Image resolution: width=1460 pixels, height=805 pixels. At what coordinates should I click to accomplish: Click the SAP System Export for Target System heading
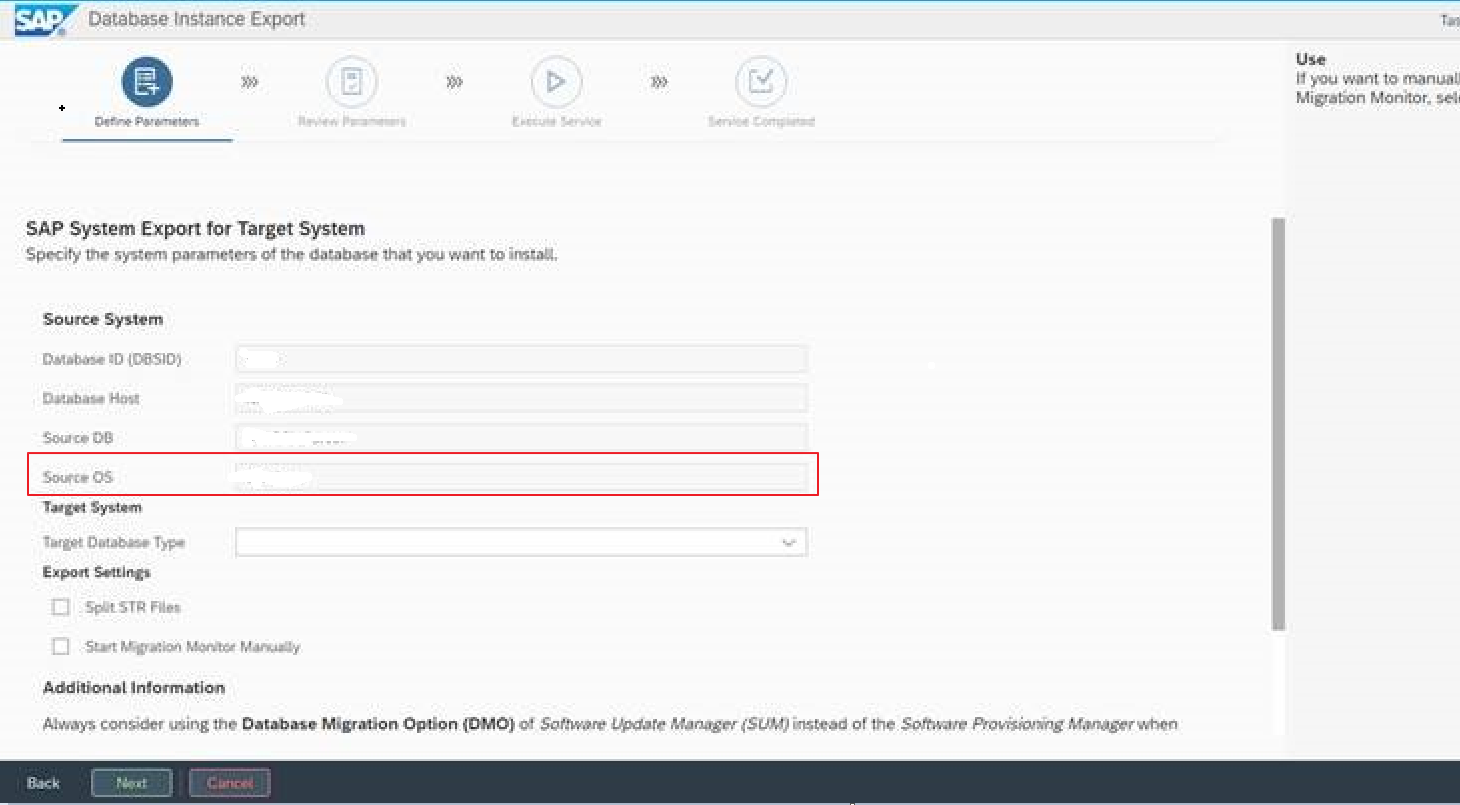[x=195, y=229]
